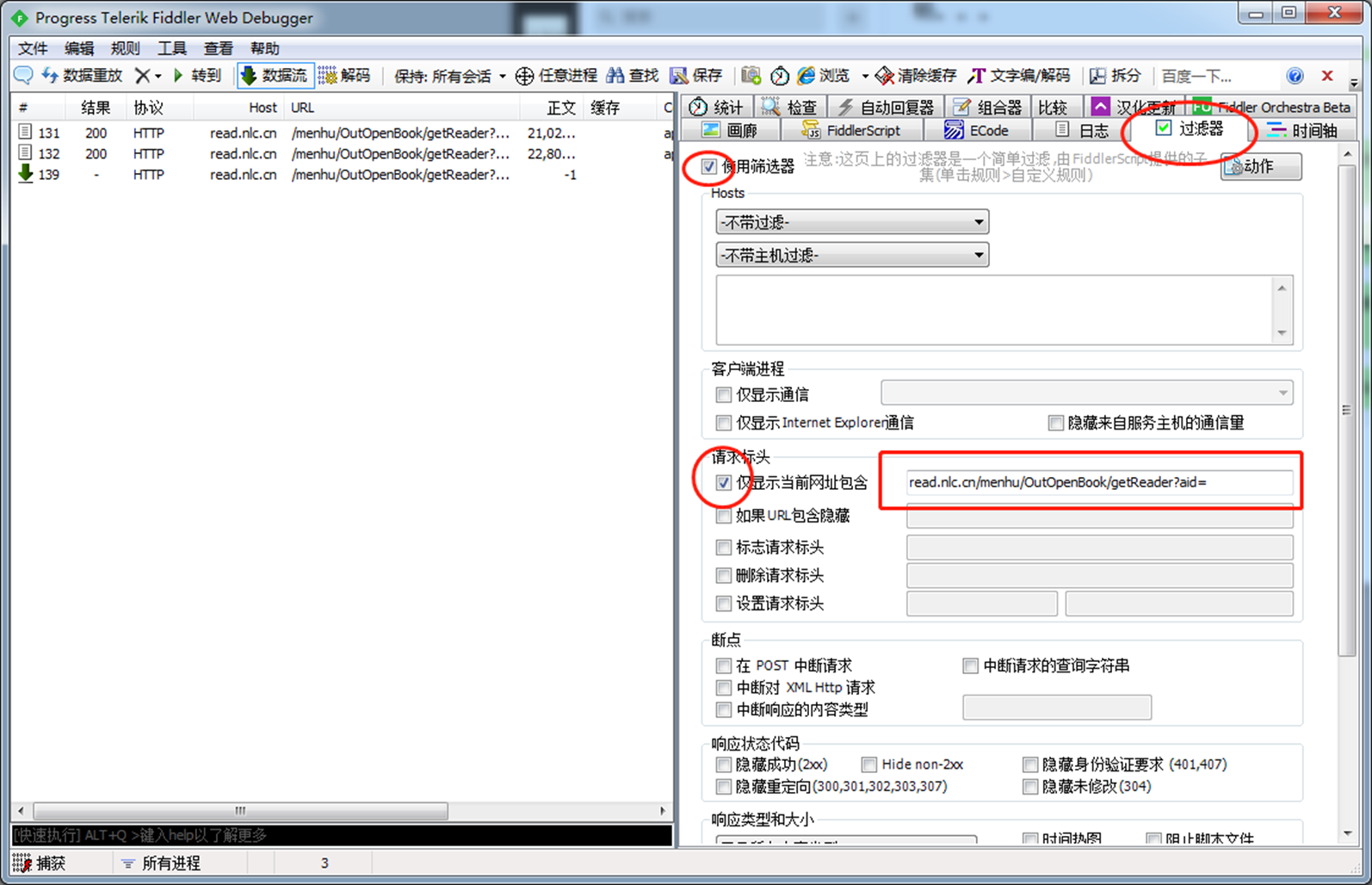
Task: Open dropdown arrow next to remove X
Action: pos(158,77)
